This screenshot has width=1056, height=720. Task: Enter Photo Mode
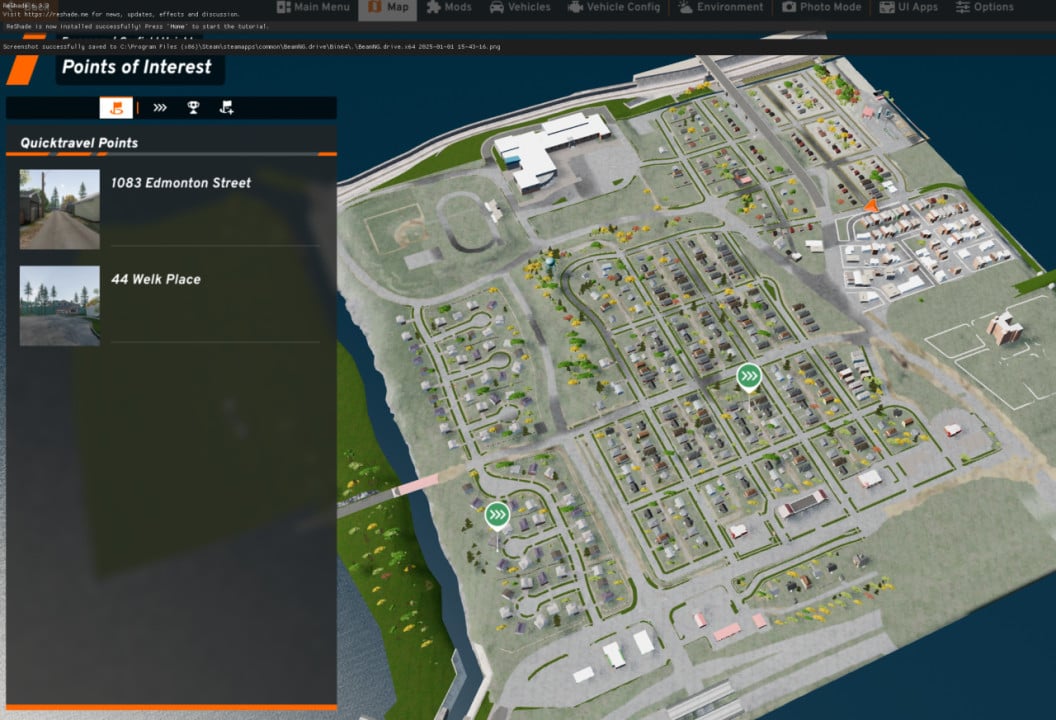point(822,7)
